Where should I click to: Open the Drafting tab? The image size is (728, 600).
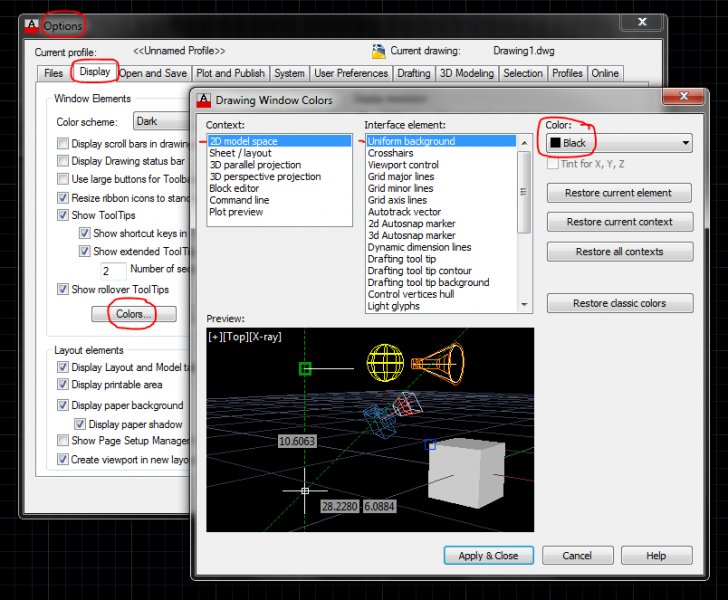coord(413,73)
